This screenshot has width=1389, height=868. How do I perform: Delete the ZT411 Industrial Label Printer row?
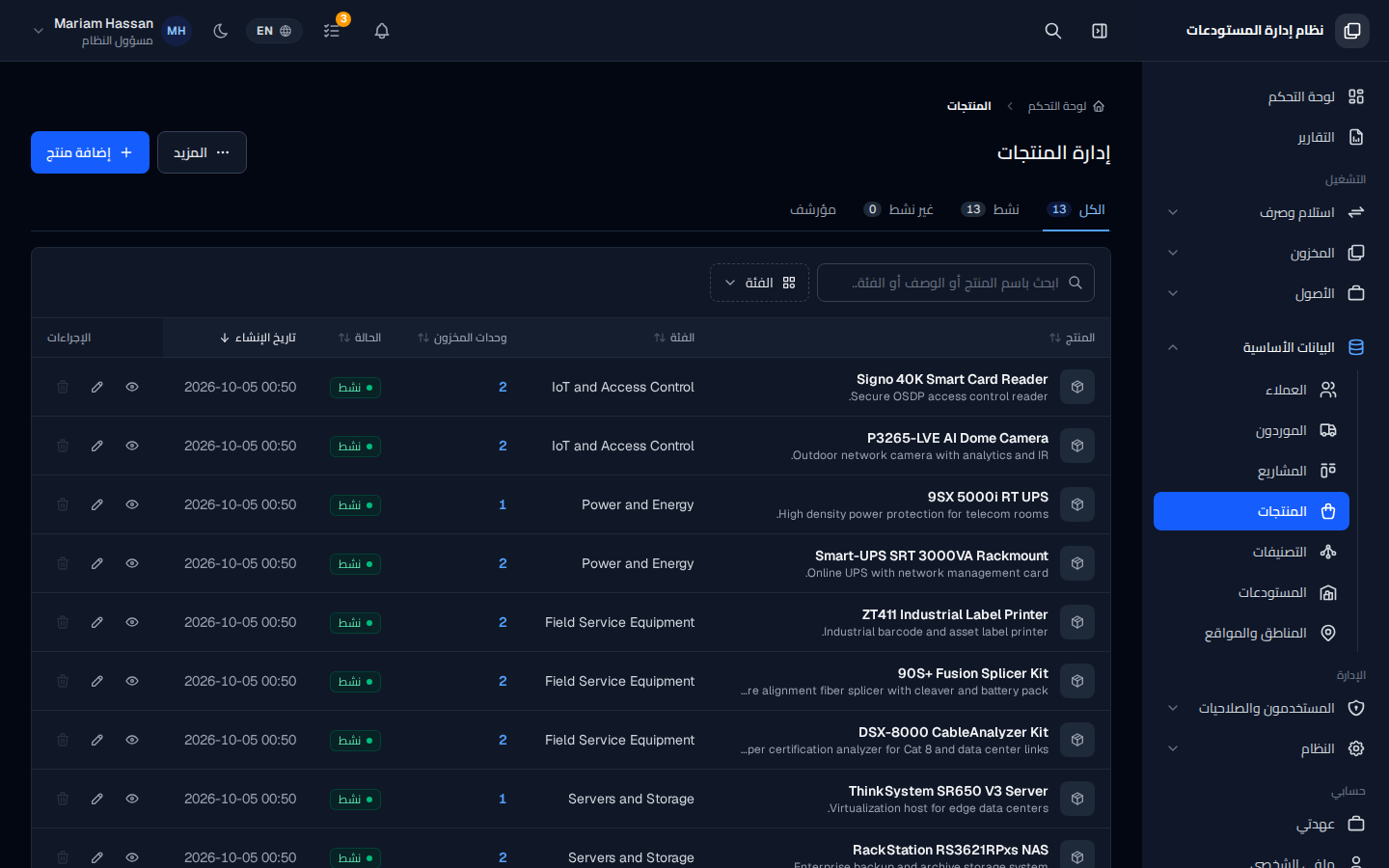coord(63,622)
